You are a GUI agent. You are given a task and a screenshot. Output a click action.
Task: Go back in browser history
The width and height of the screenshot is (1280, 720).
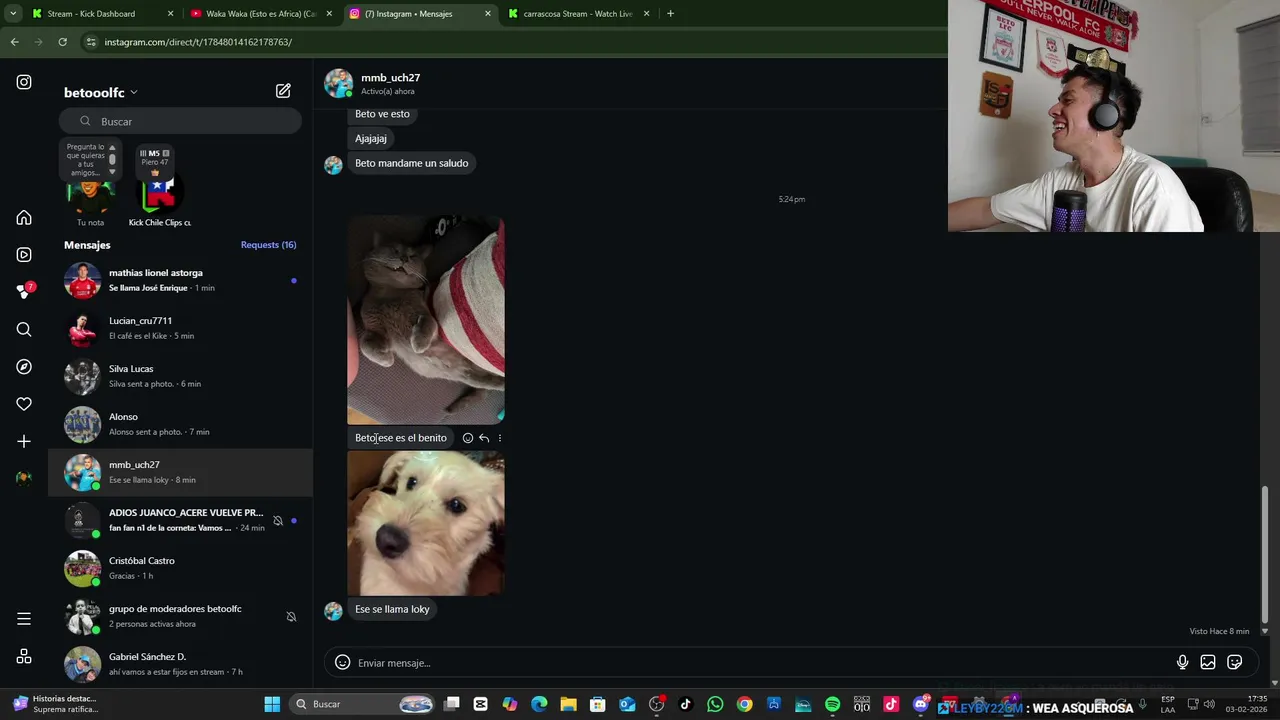coord(14,42)
